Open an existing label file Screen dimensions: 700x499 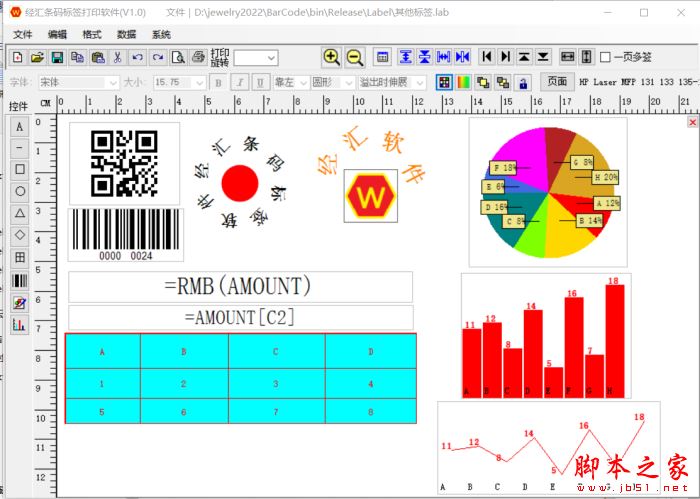tap(38, 57)
